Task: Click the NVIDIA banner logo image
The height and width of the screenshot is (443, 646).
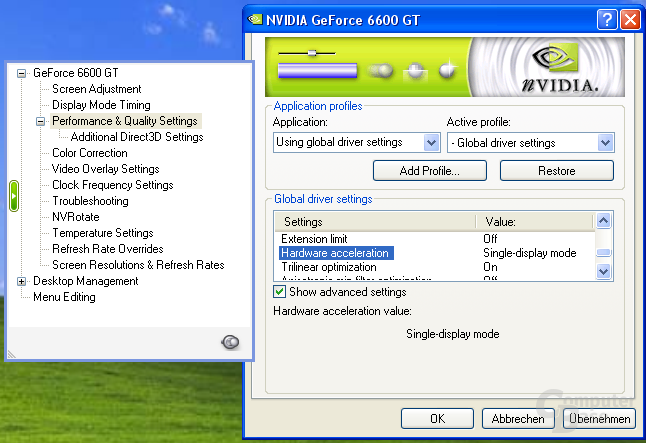Action: click(548, 67)
